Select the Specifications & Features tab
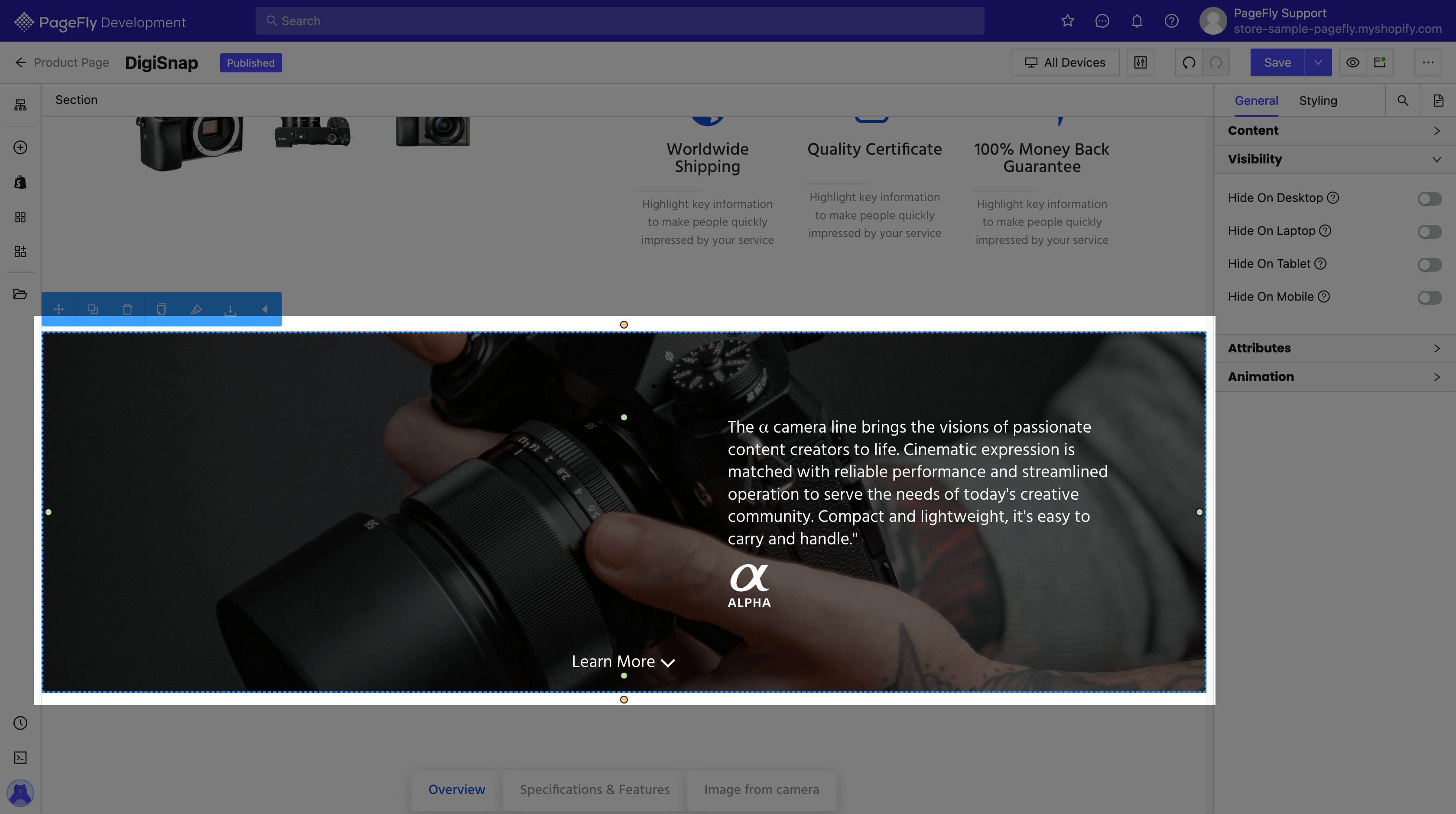Viewport: 1456px width, 814px height. [x=595, y=790]
